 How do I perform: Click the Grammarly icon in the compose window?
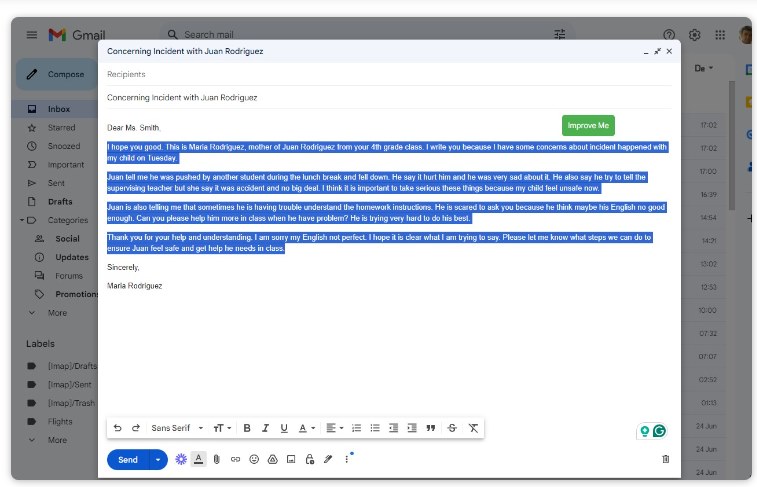click(659, 431)
